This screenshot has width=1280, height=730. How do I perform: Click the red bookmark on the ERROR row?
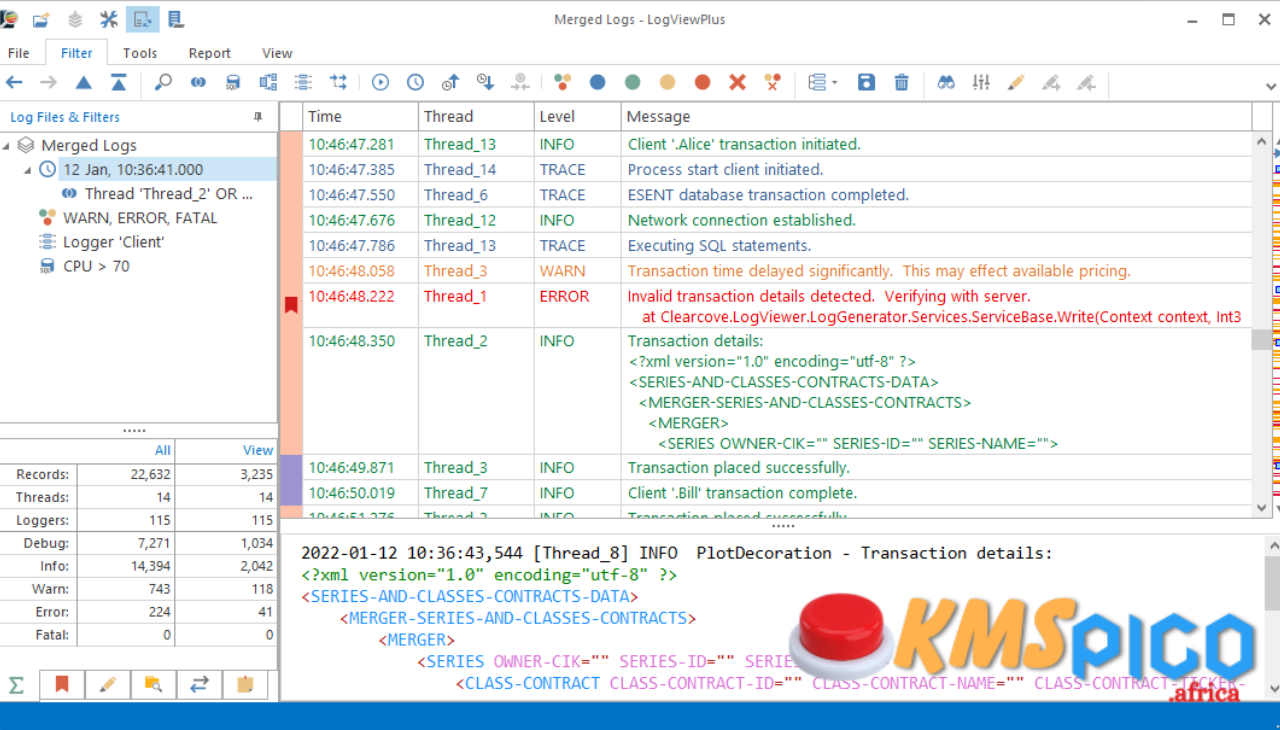click(x=291, y=305)
